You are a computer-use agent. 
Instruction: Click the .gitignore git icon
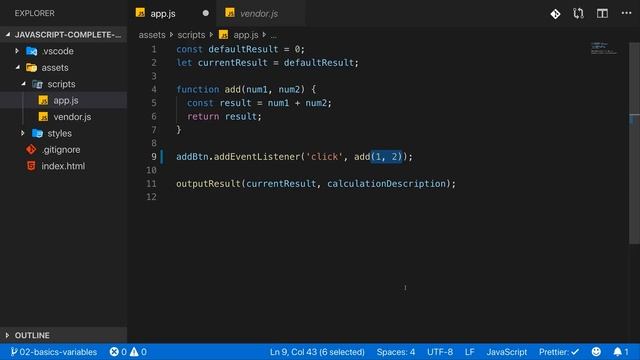tap(31, 149)
